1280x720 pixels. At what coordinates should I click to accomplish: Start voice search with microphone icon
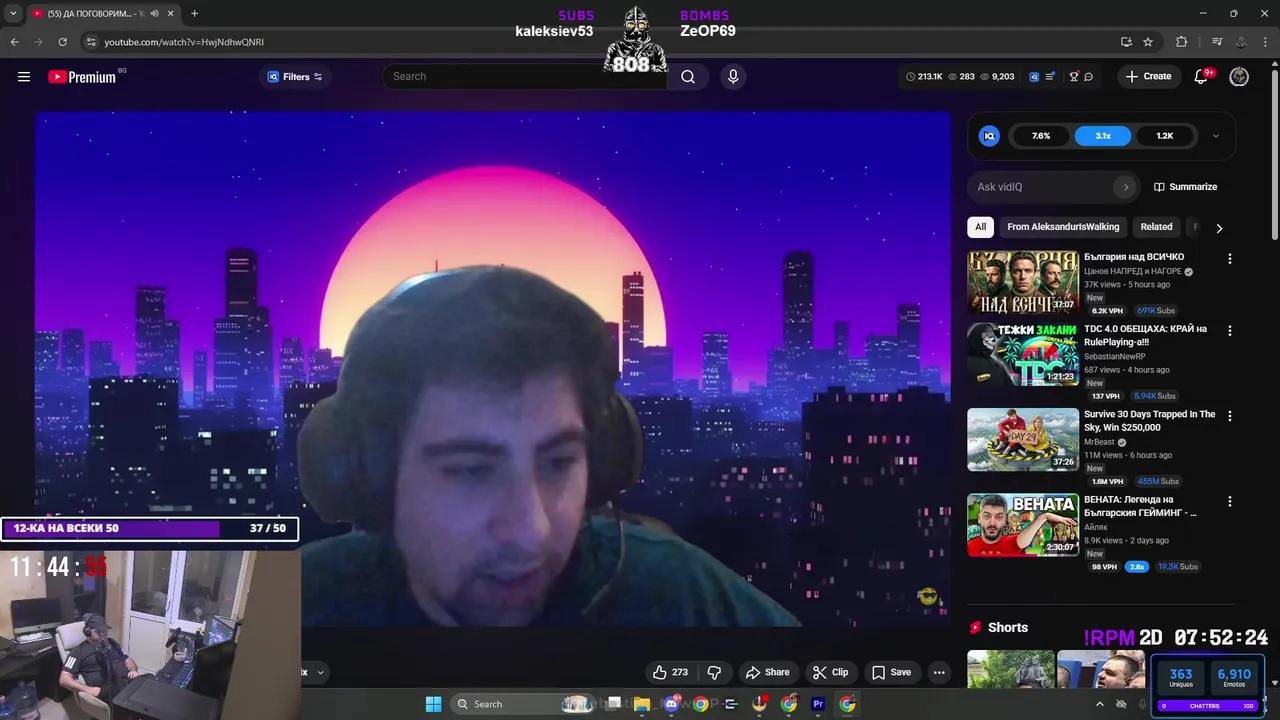[733, 76]
